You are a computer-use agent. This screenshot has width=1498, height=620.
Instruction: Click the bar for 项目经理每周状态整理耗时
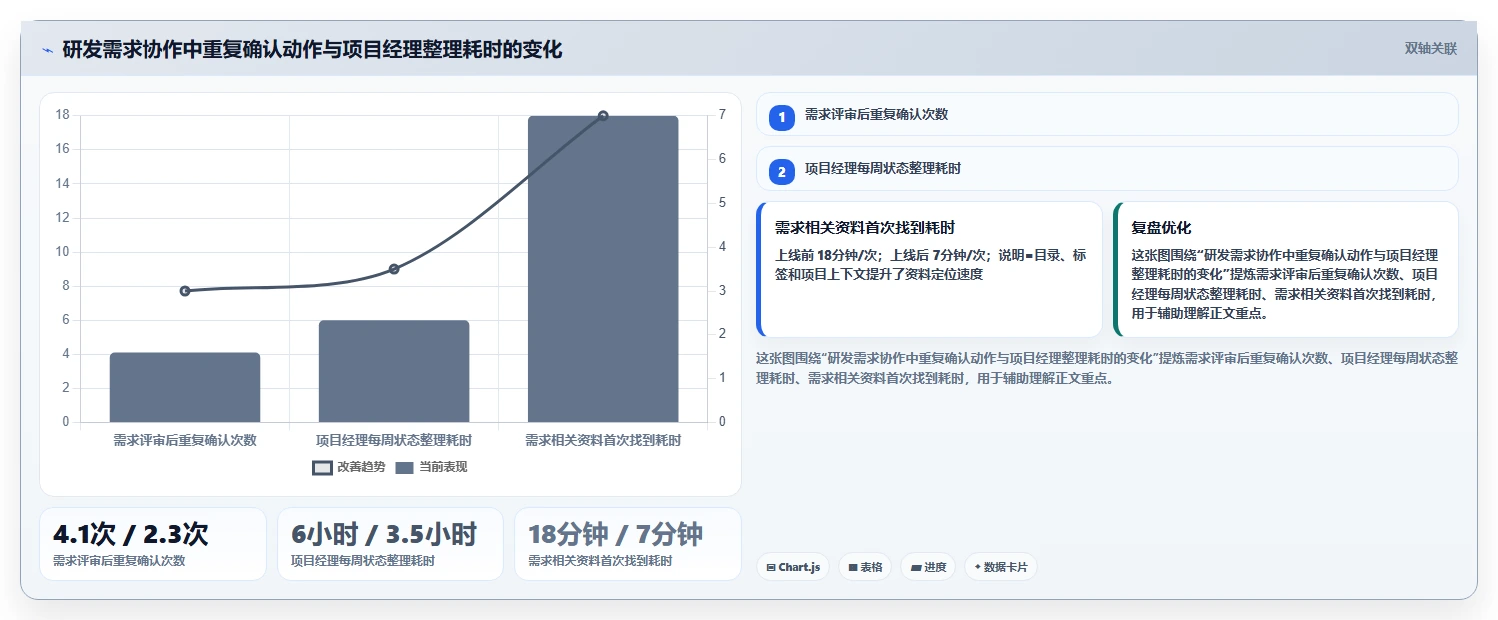click(394, 371)
